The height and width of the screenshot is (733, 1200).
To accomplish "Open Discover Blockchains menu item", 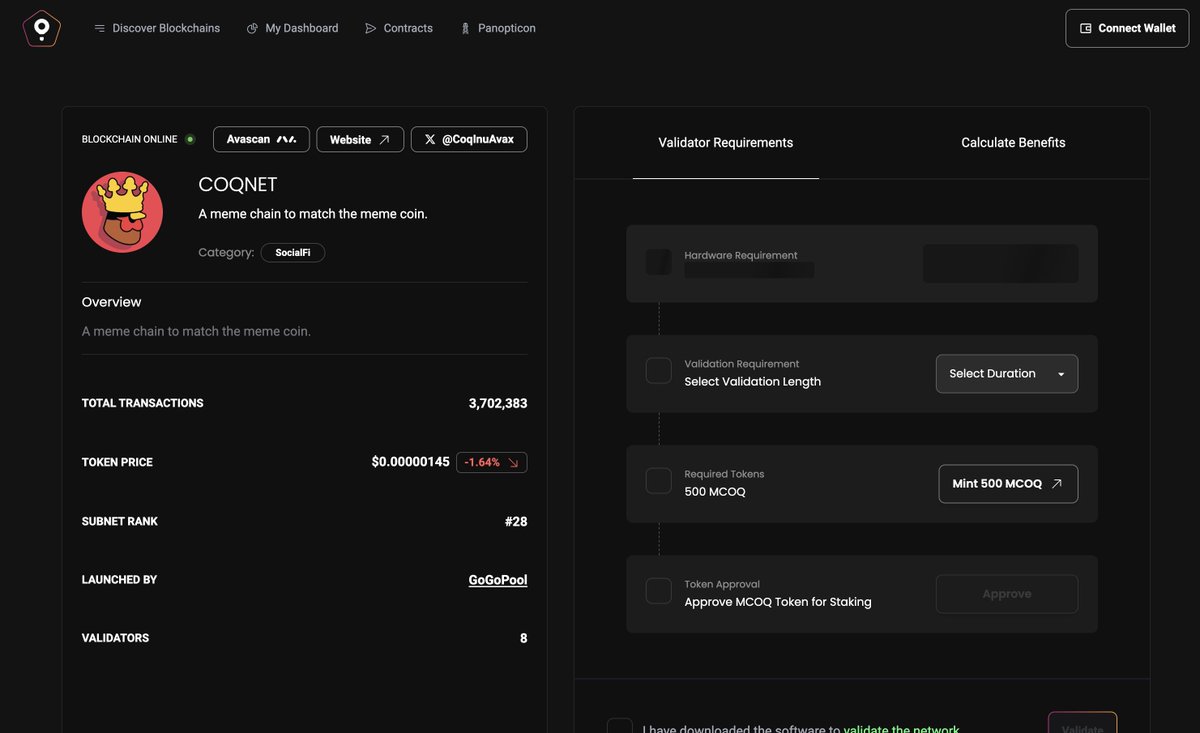I will (157, 28).
